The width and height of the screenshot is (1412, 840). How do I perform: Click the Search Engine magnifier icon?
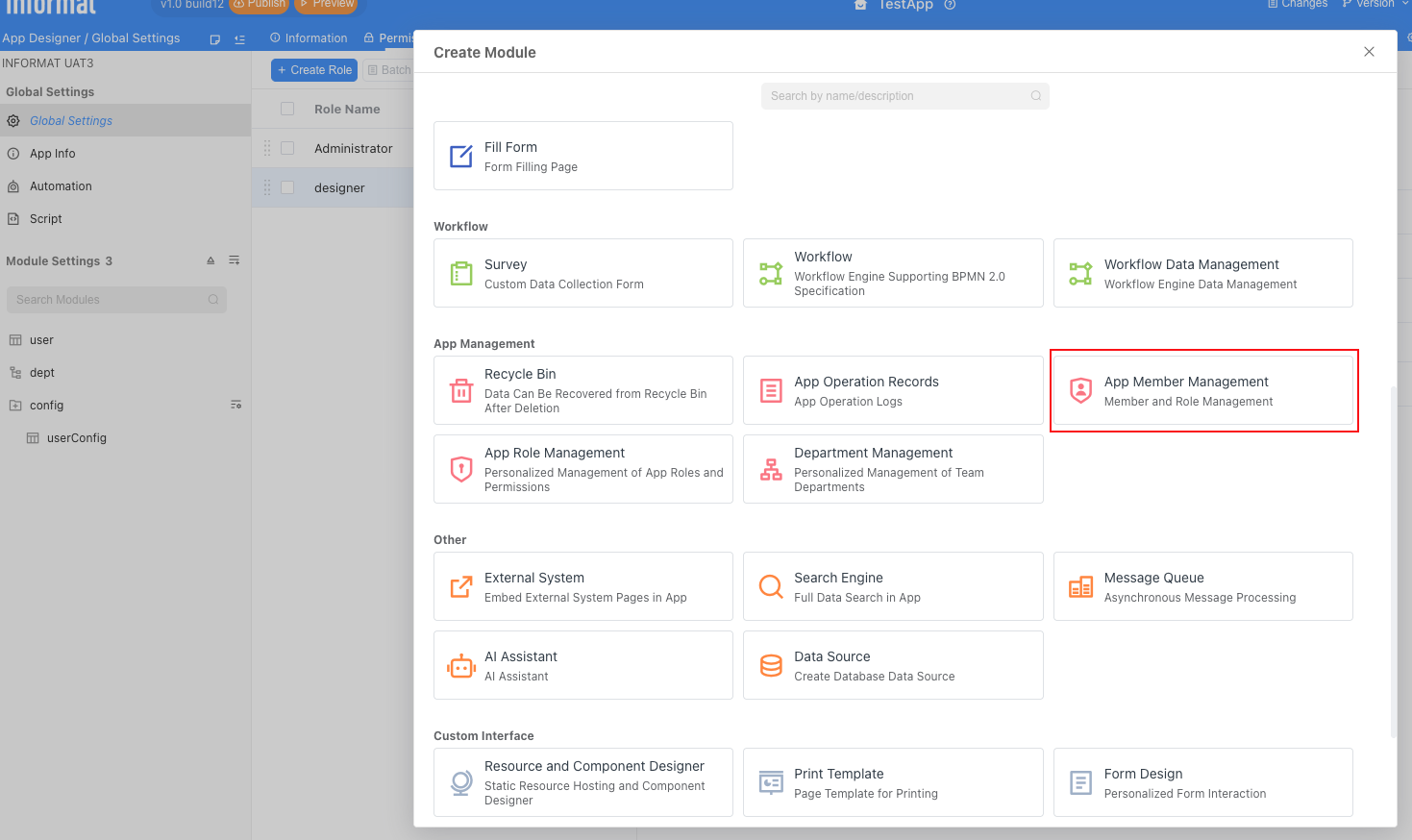coord(771,587)
